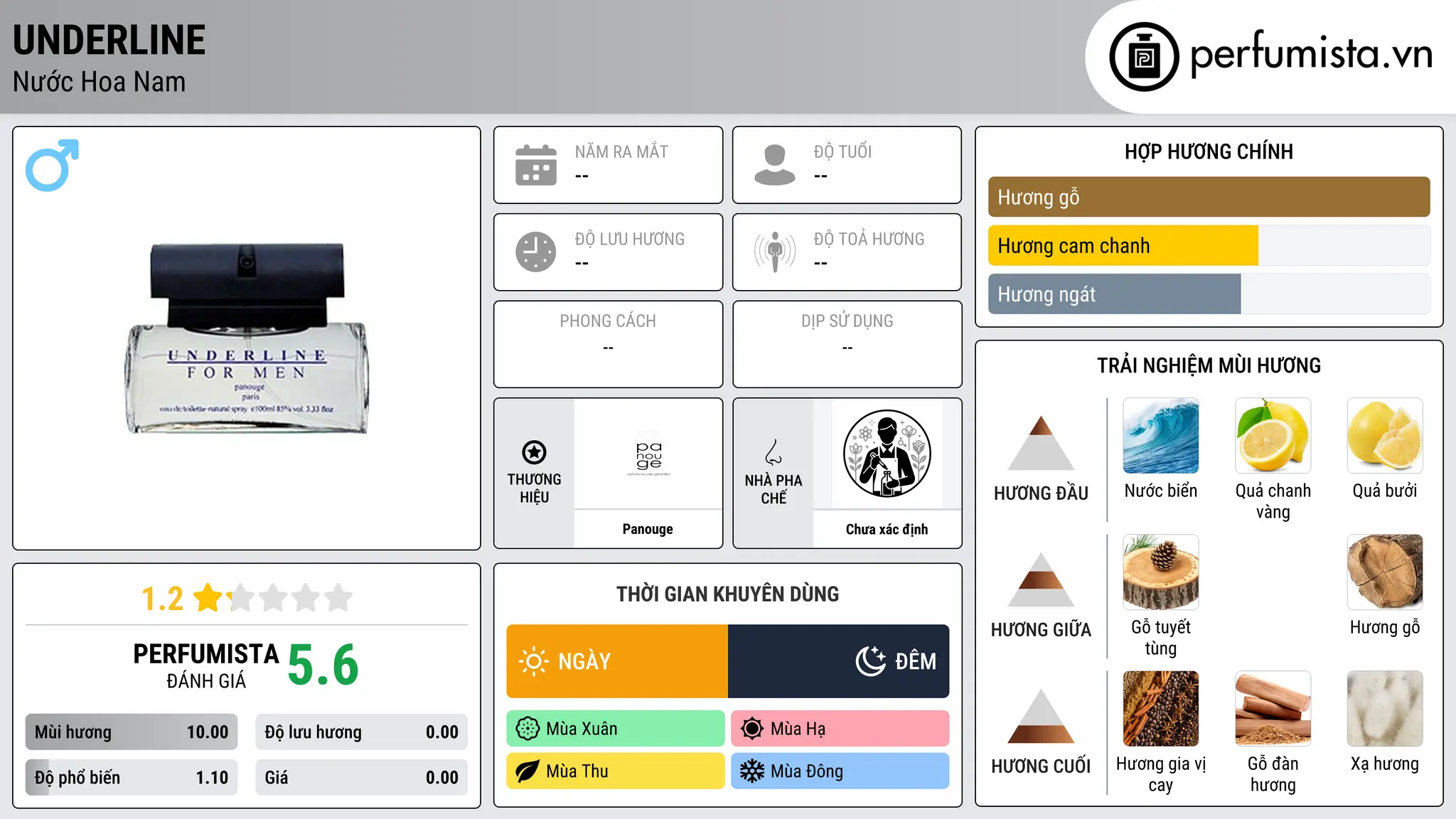Click the PHONG CÁCH info box label
The image size is (1456, 819).
[x=608, y=321]
